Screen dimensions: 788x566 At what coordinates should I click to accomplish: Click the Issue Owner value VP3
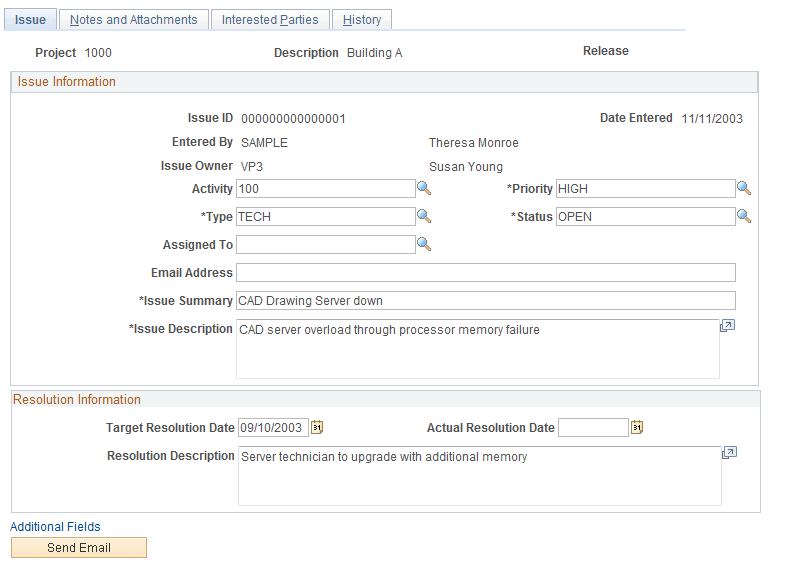[x=252, y=167]
